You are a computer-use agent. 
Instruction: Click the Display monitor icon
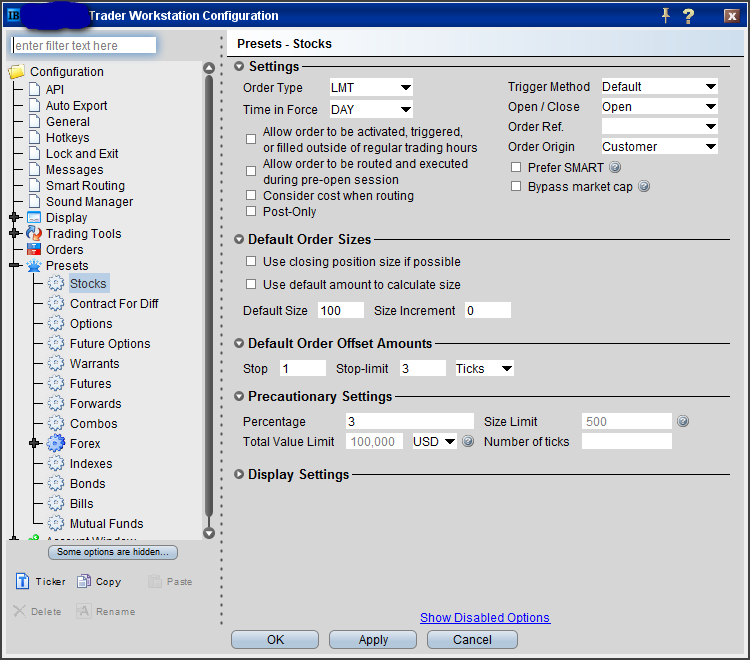pos(34,218)
